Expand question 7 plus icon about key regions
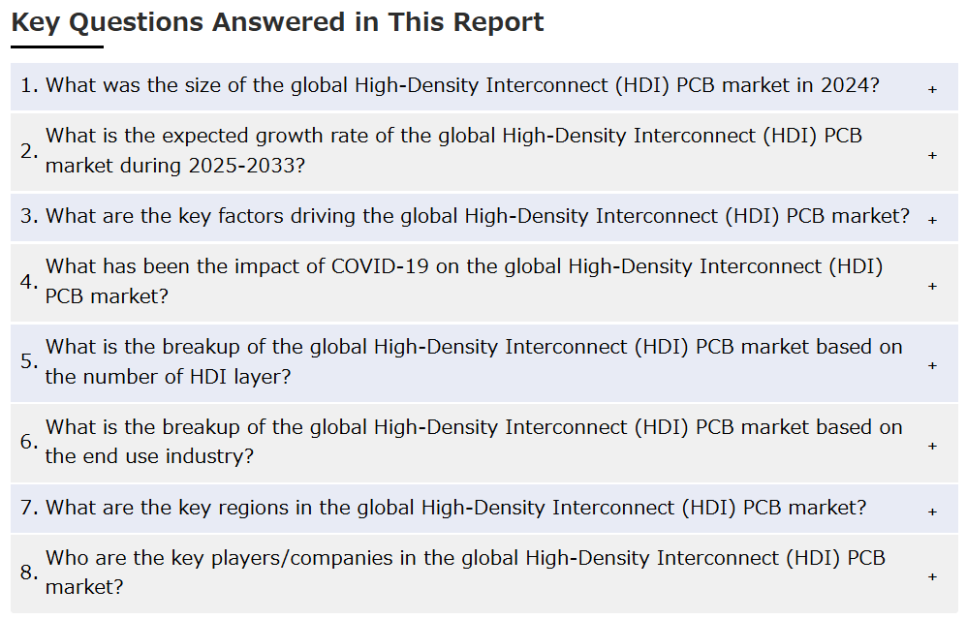966x620 pixels. click(x=932, y=512)
